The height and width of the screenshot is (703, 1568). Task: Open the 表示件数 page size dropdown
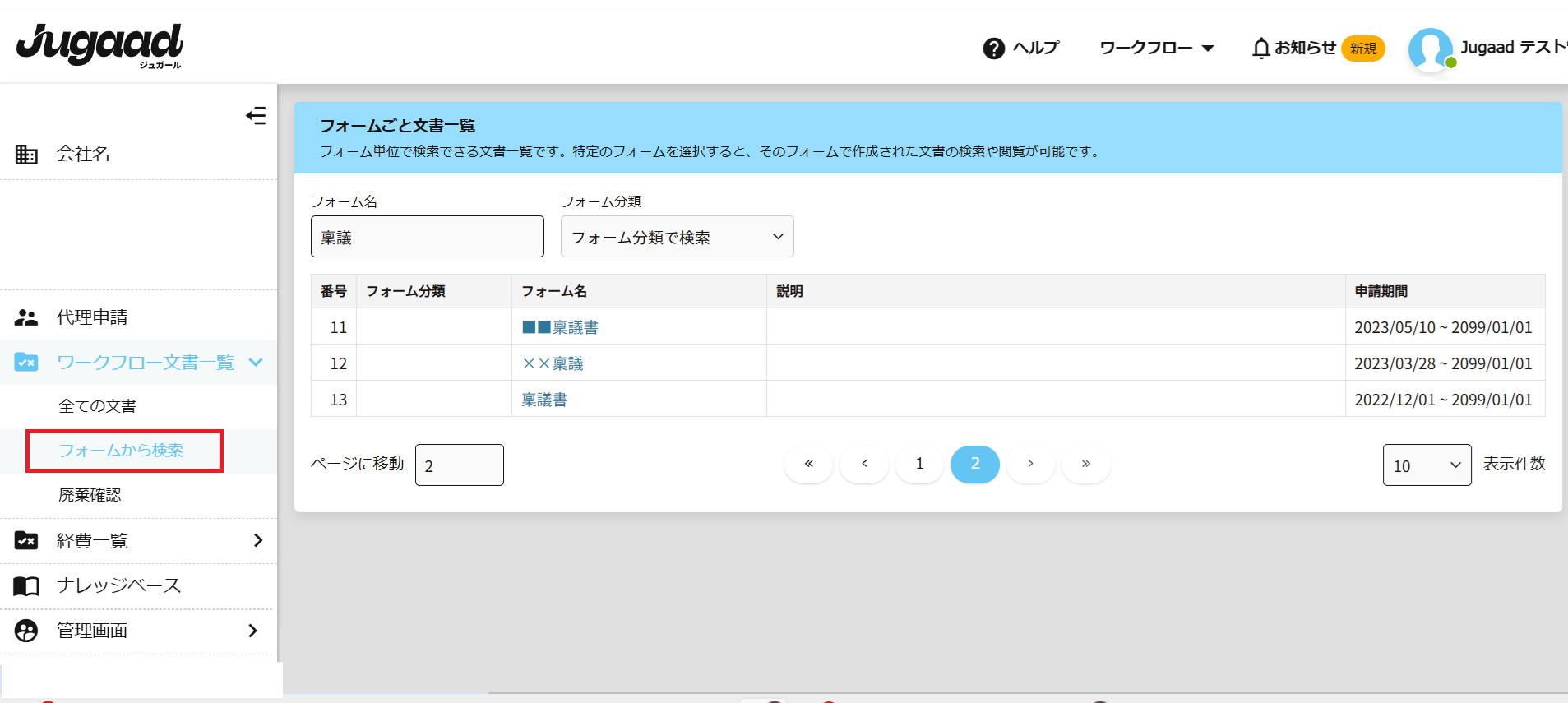(1426, 465)
